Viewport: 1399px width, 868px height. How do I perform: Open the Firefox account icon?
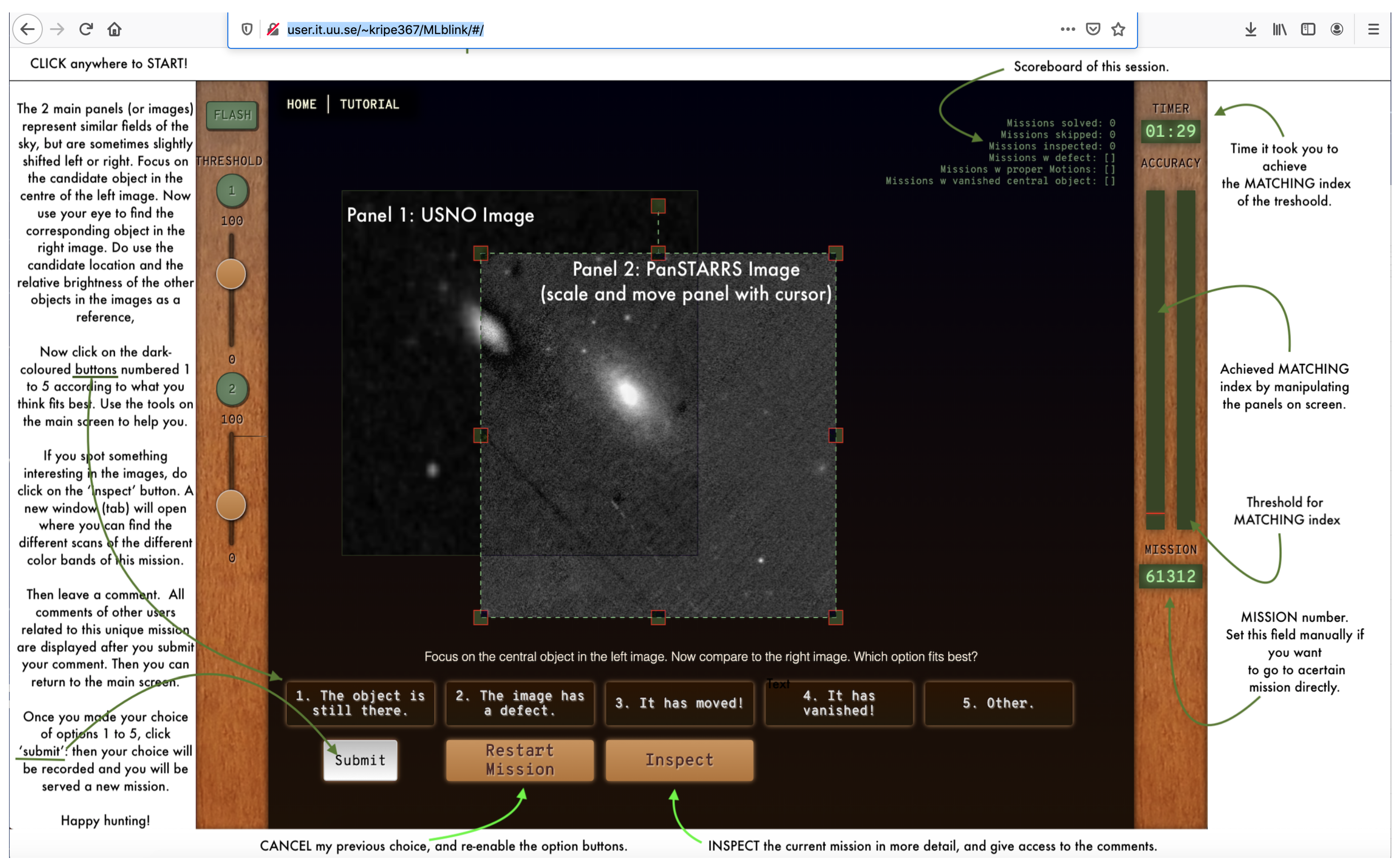[1336, 29]
